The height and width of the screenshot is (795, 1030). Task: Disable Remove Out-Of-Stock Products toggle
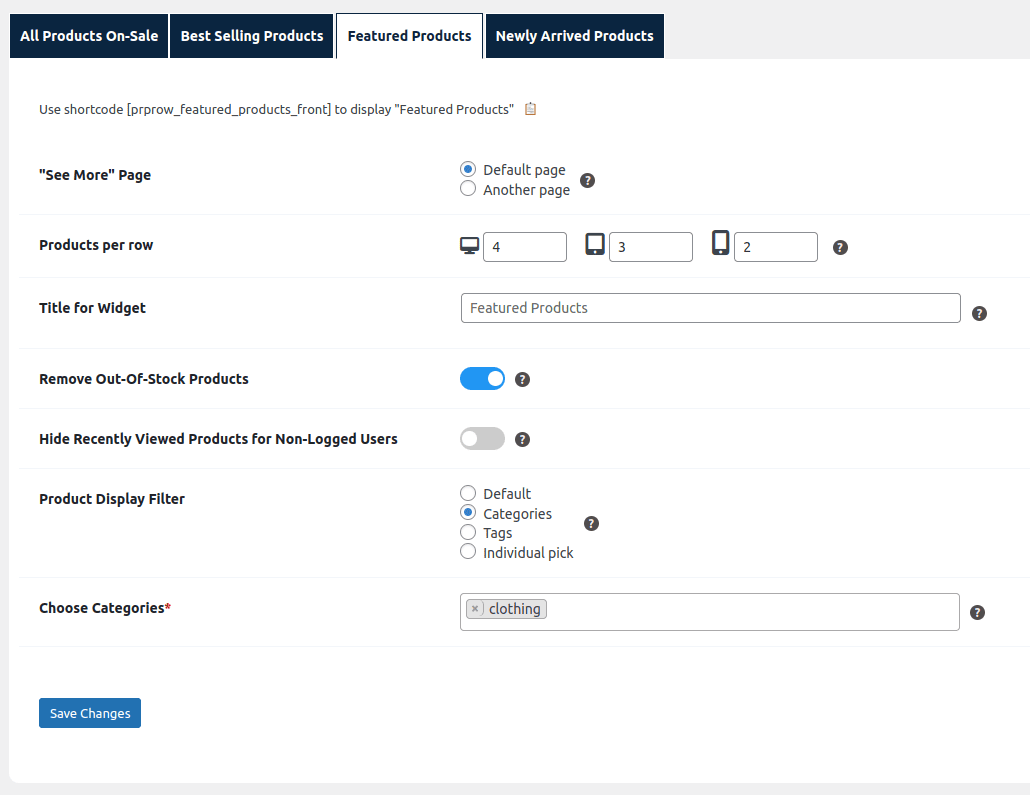[x=482, y=379]
